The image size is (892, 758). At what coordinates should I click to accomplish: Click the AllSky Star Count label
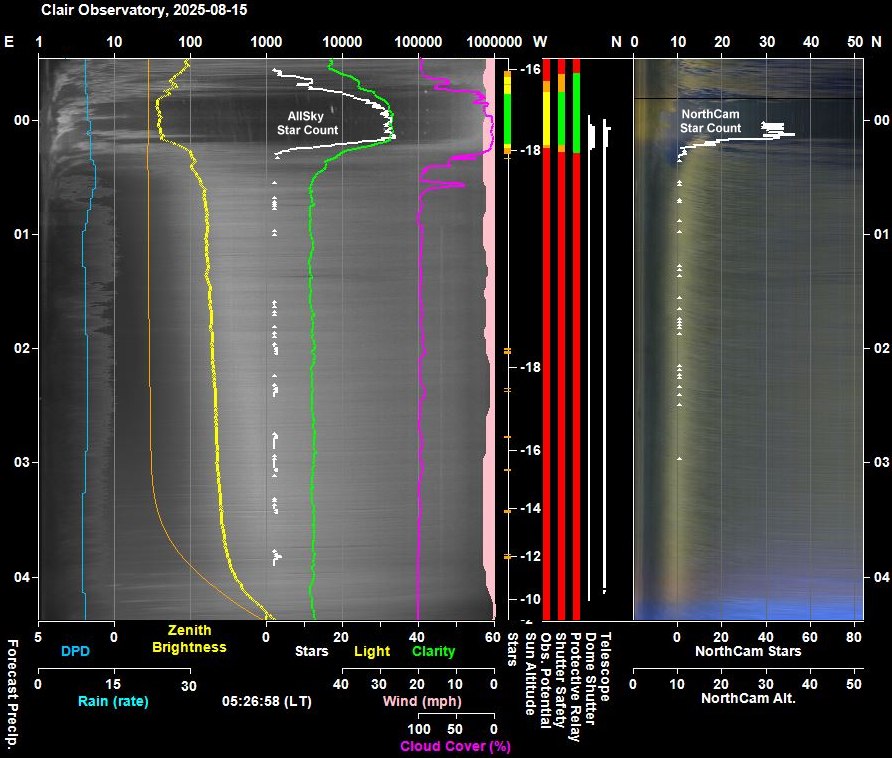pos(307,123)
